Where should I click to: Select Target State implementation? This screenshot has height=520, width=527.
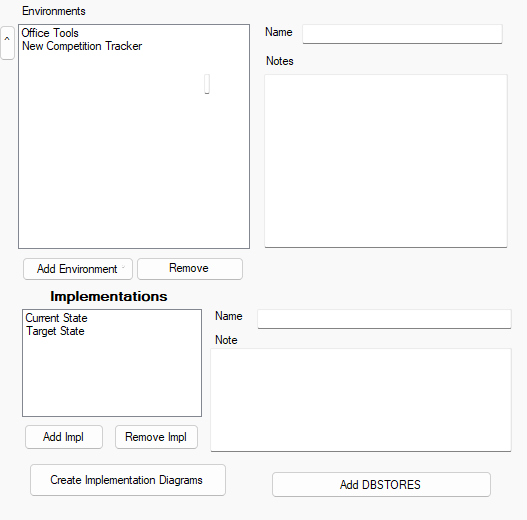pyautogui.click(x=55, y=331)
